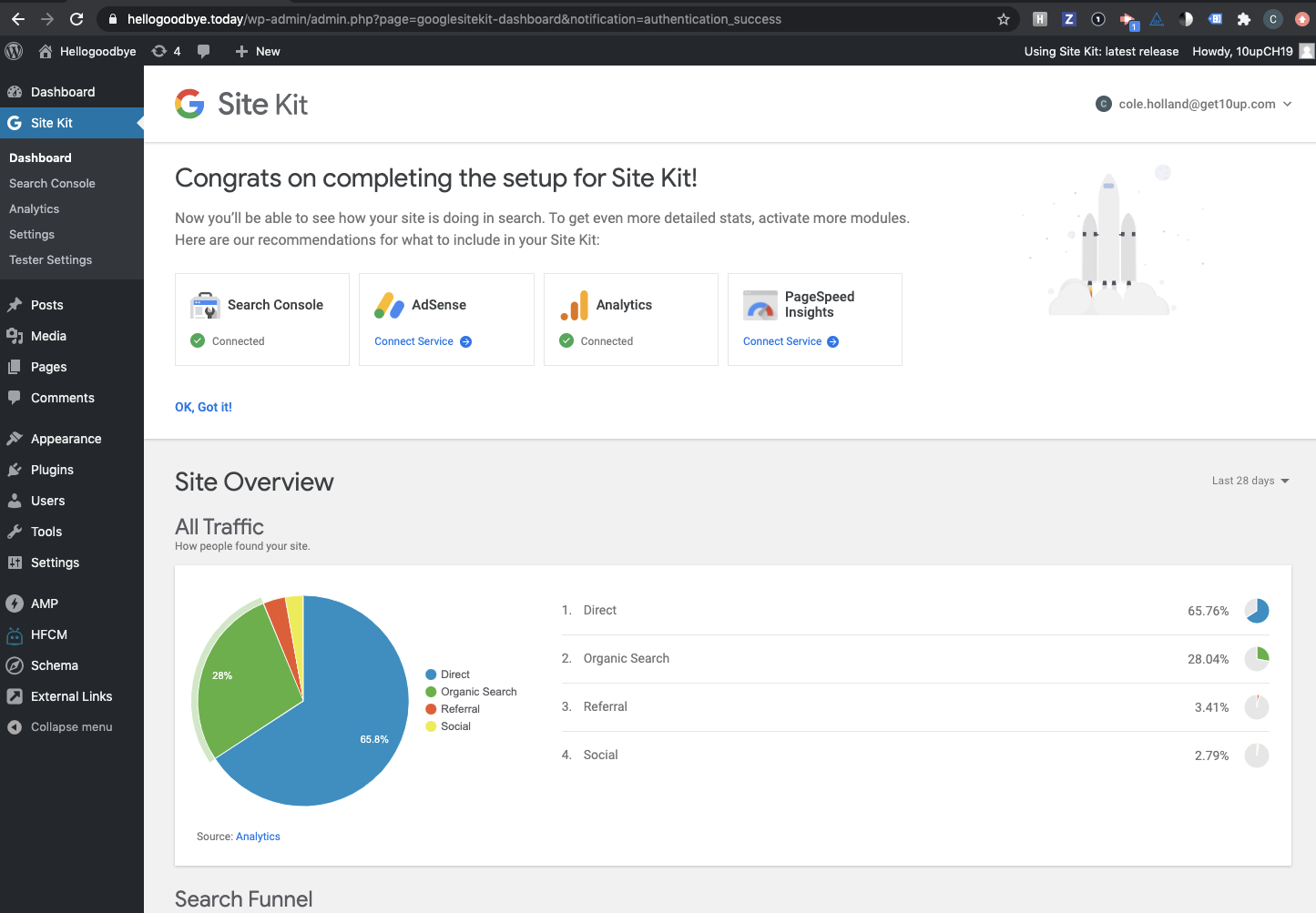This screenshot has width=1316, height=913.
Task: Open Posts from the sidebar
Action: [72, 305]
